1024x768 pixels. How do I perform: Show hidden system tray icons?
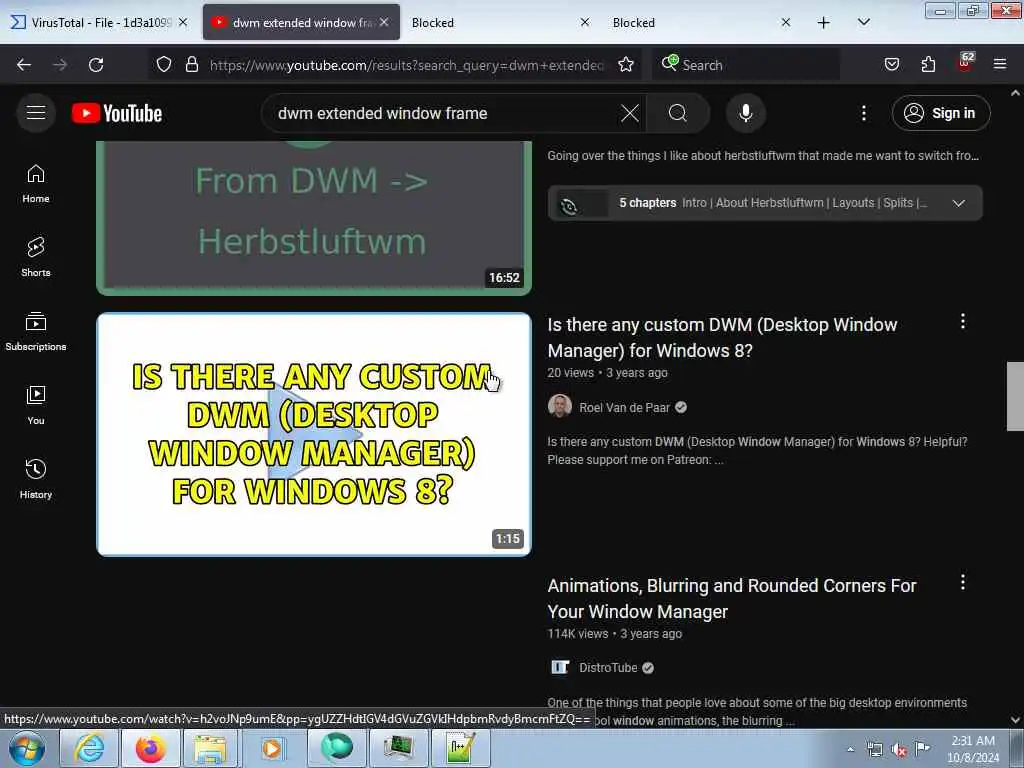850,749
